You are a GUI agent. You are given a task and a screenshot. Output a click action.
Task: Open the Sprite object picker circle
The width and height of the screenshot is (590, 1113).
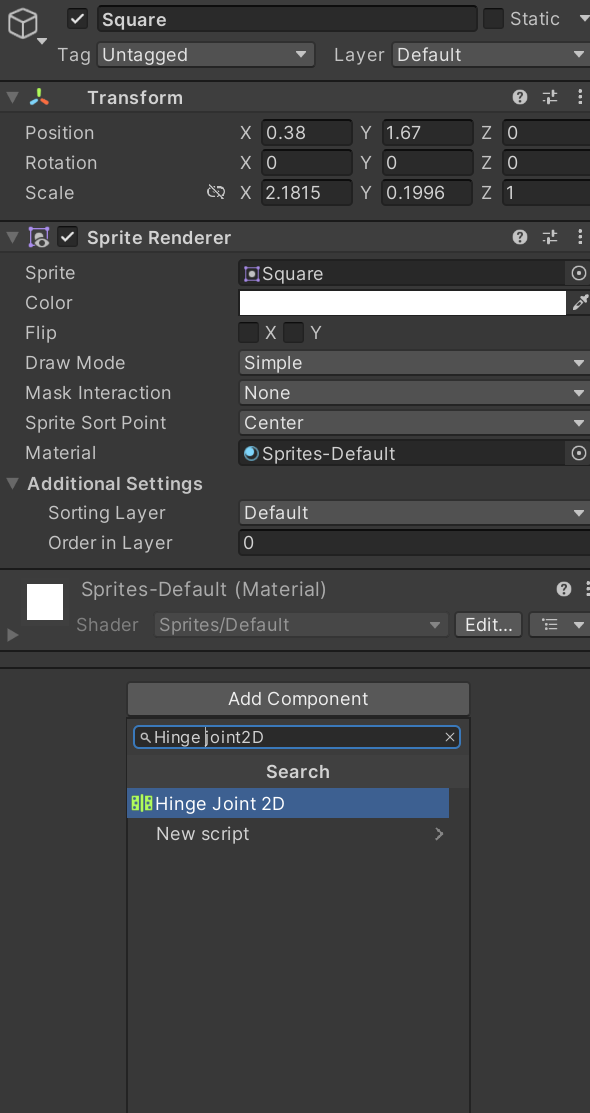[x=579, y=273]
